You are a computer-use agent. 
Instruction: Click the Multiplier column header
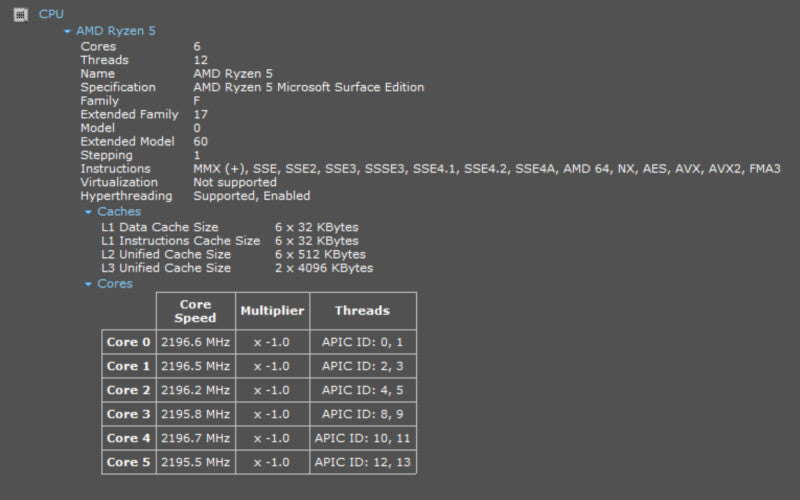(272, 311)
